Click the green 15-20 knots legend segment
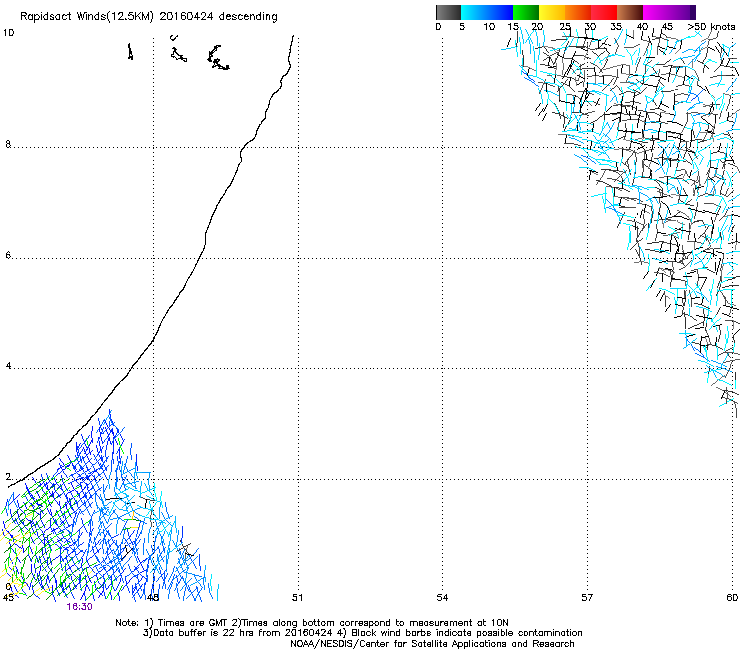 [526, 12]
